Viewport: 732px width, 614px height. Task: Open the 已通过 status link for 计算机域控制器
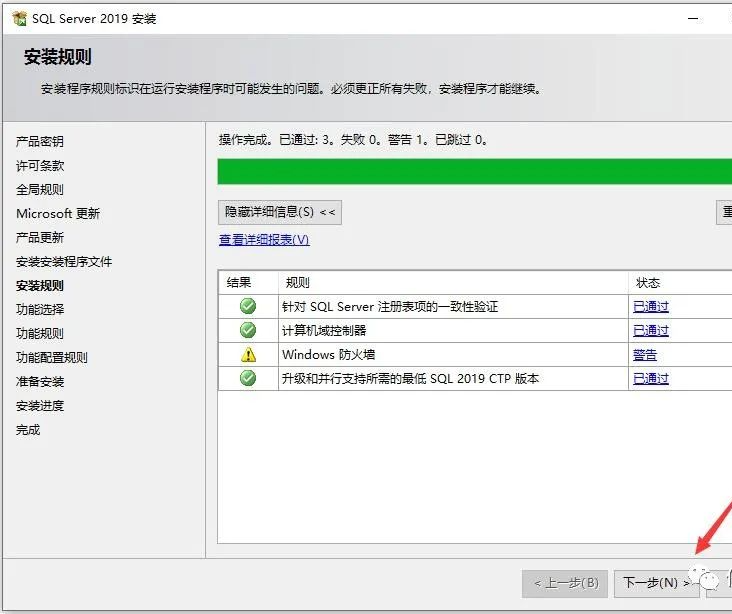coord(651,331)
